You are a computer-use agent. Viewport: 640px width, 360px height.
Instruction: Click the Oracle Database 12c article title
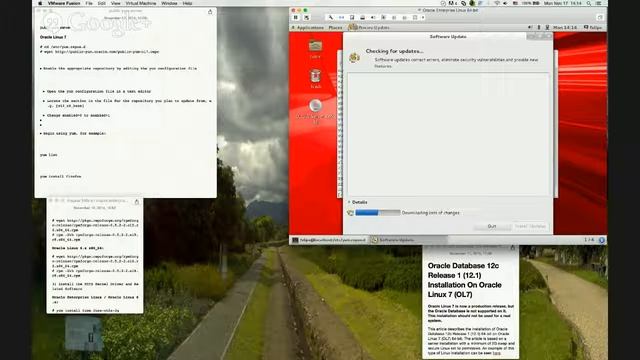coord(464,280)
